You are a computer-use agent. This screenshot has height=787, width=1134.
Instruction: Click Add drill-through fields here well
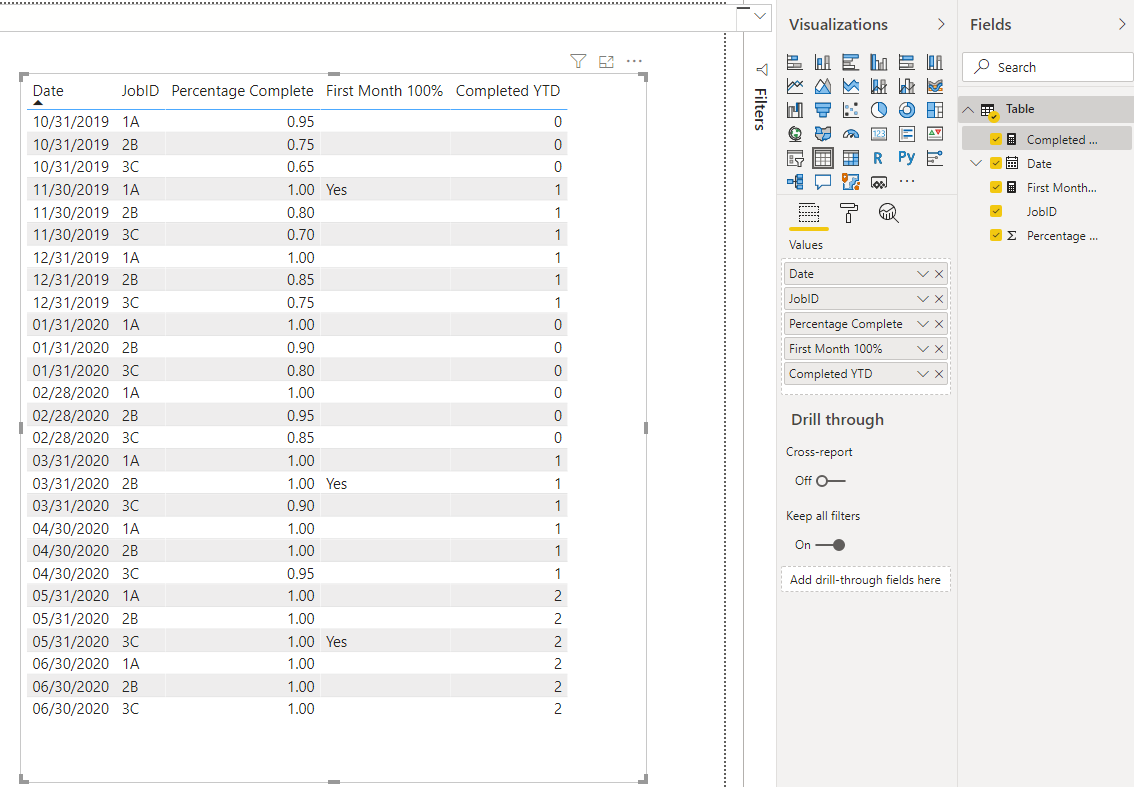pyautogui.click(x=866, y=579)
